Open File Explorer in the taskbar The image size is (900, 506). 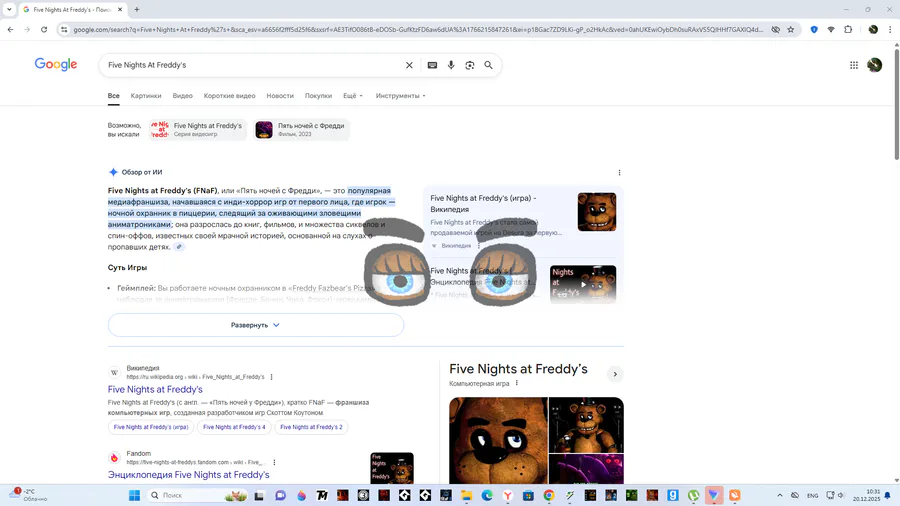(x=466, y=495)
